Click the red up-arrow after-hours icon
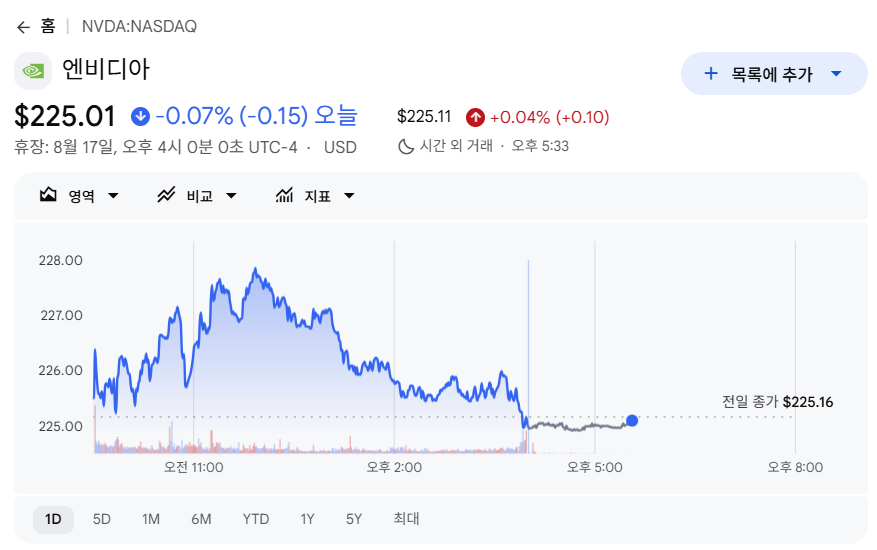Screen dimensions: 877x550 [x=475, y=117]
